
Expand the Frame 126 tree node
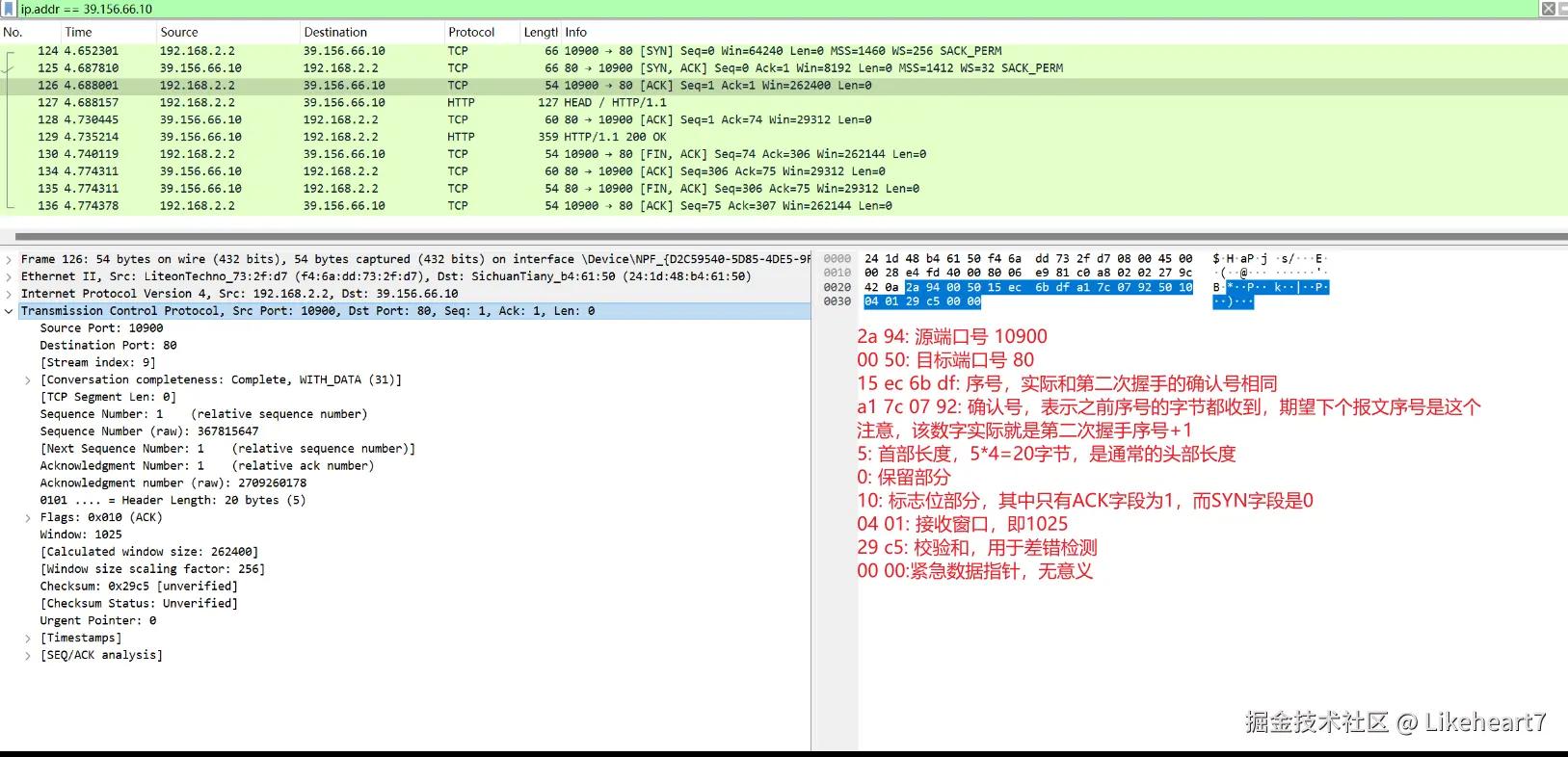[9, 259]
